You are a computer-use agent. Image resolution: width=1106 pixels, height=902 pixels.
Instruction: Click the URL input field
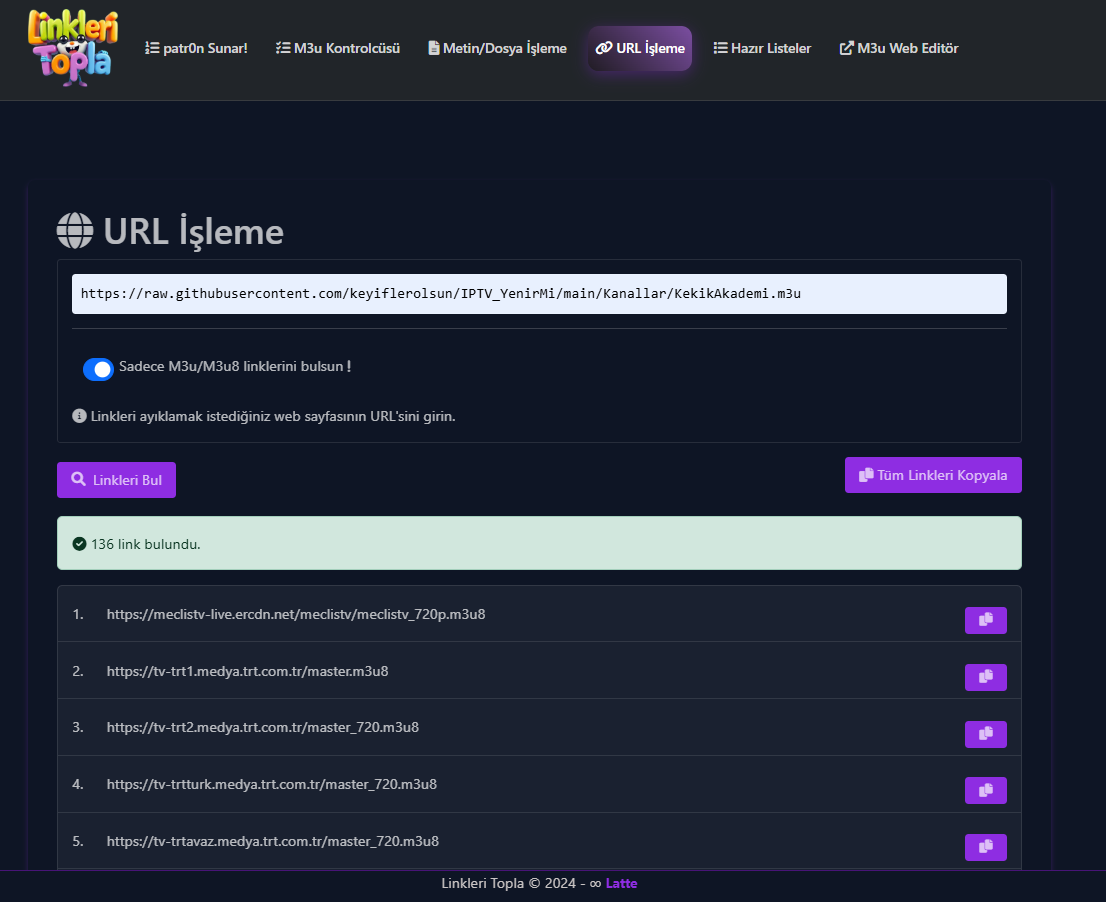click(539, 294)
